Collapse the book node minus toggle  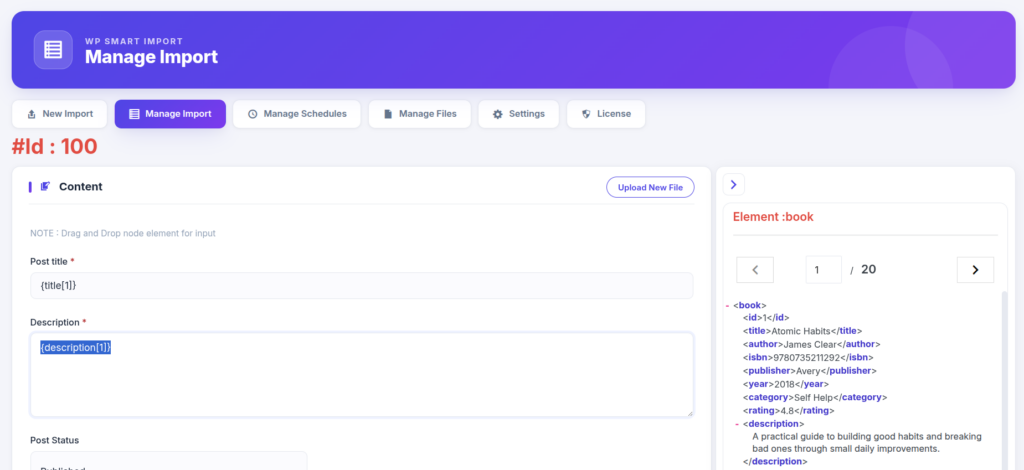pos(728,305)
